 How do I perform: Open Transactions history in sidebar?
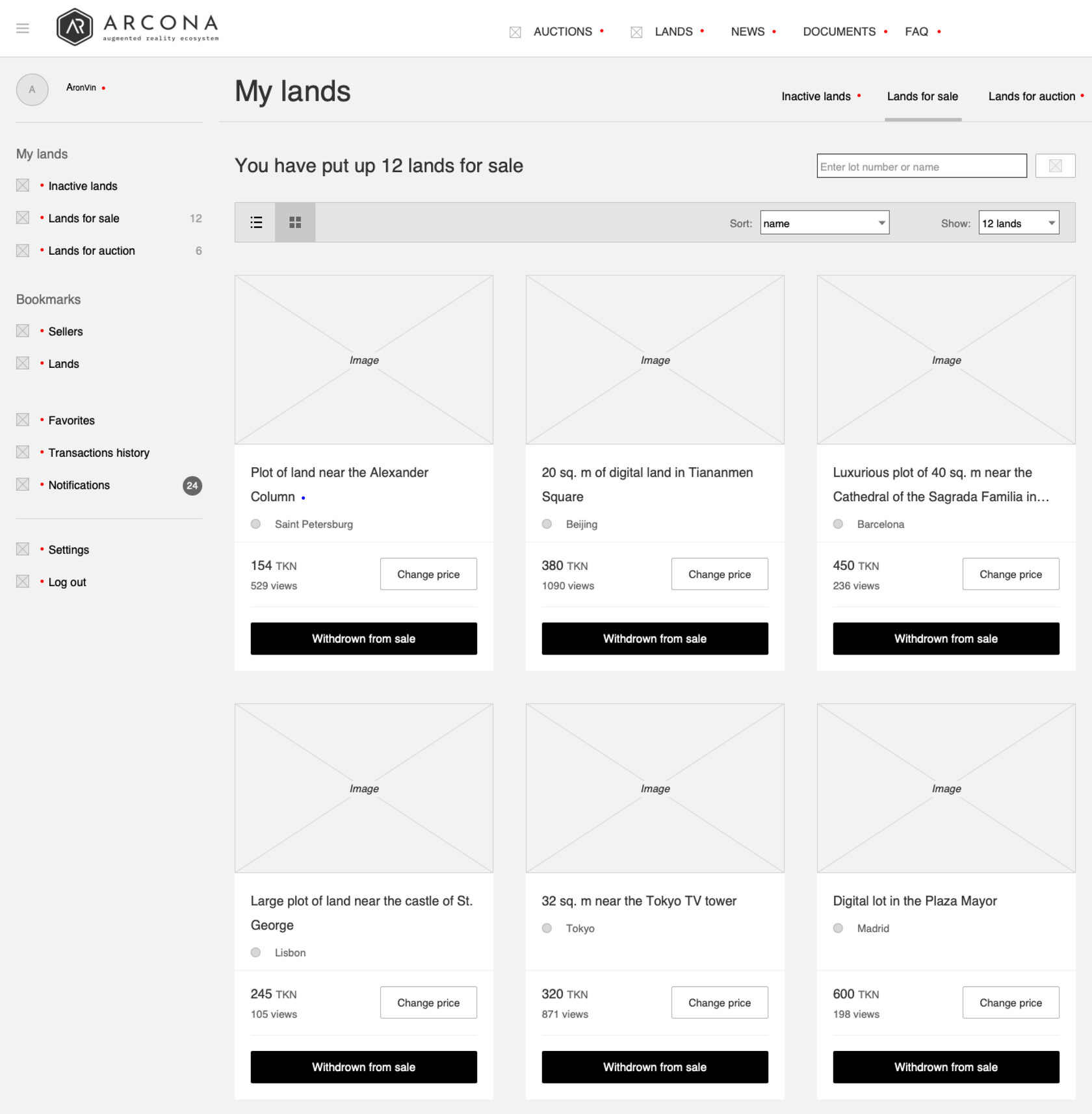coord(99,453)
